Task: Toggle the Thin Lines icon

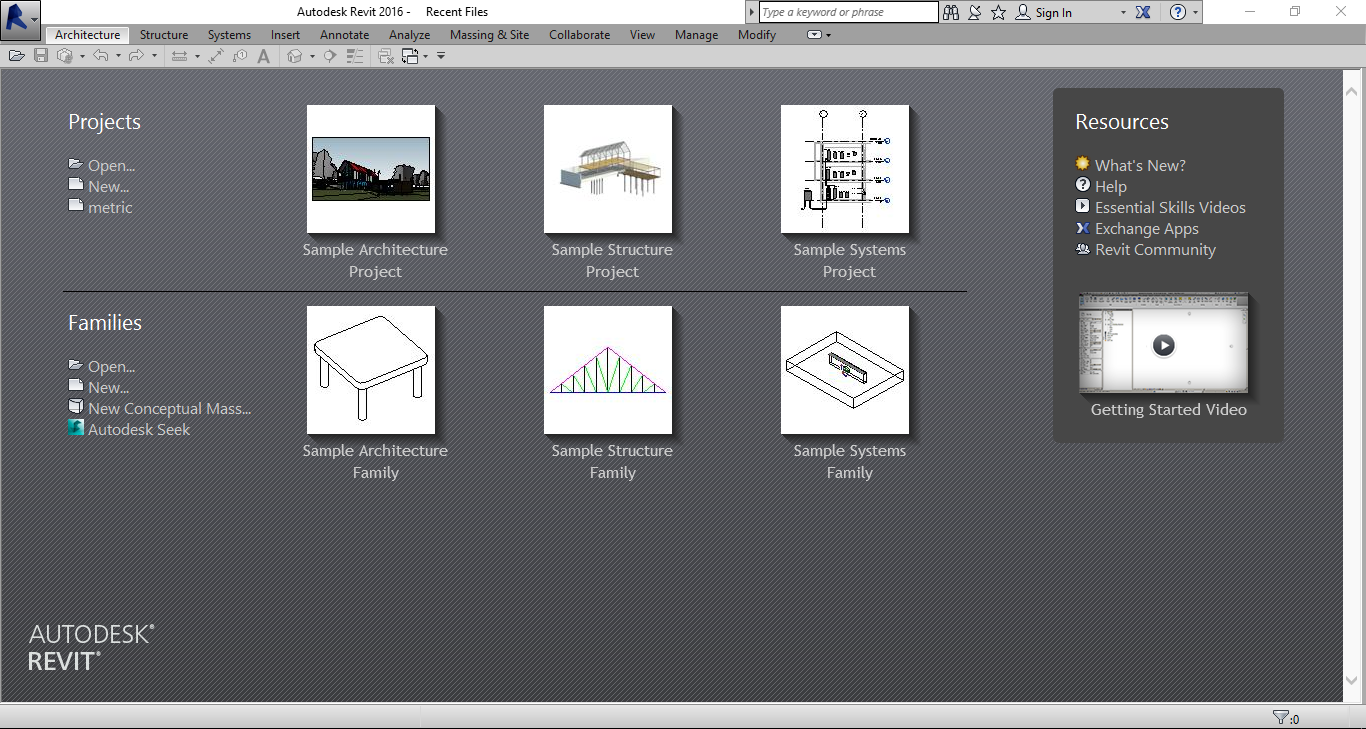Action: (354, 56)
